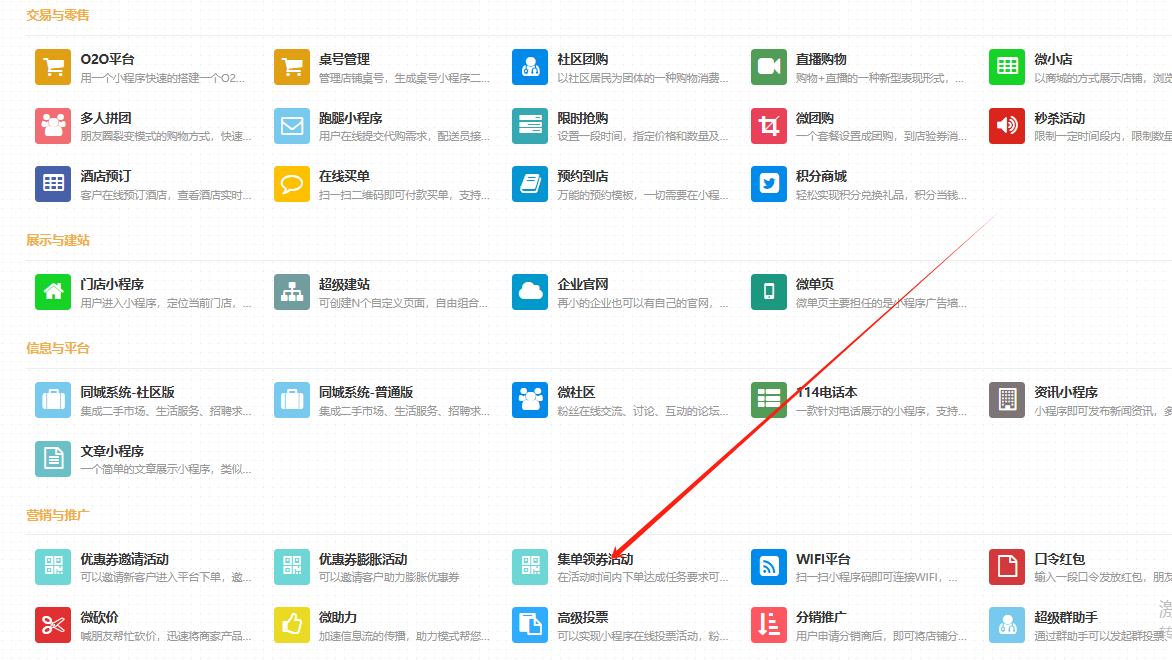Click the 信息与平台 category heading

point(58,348)
